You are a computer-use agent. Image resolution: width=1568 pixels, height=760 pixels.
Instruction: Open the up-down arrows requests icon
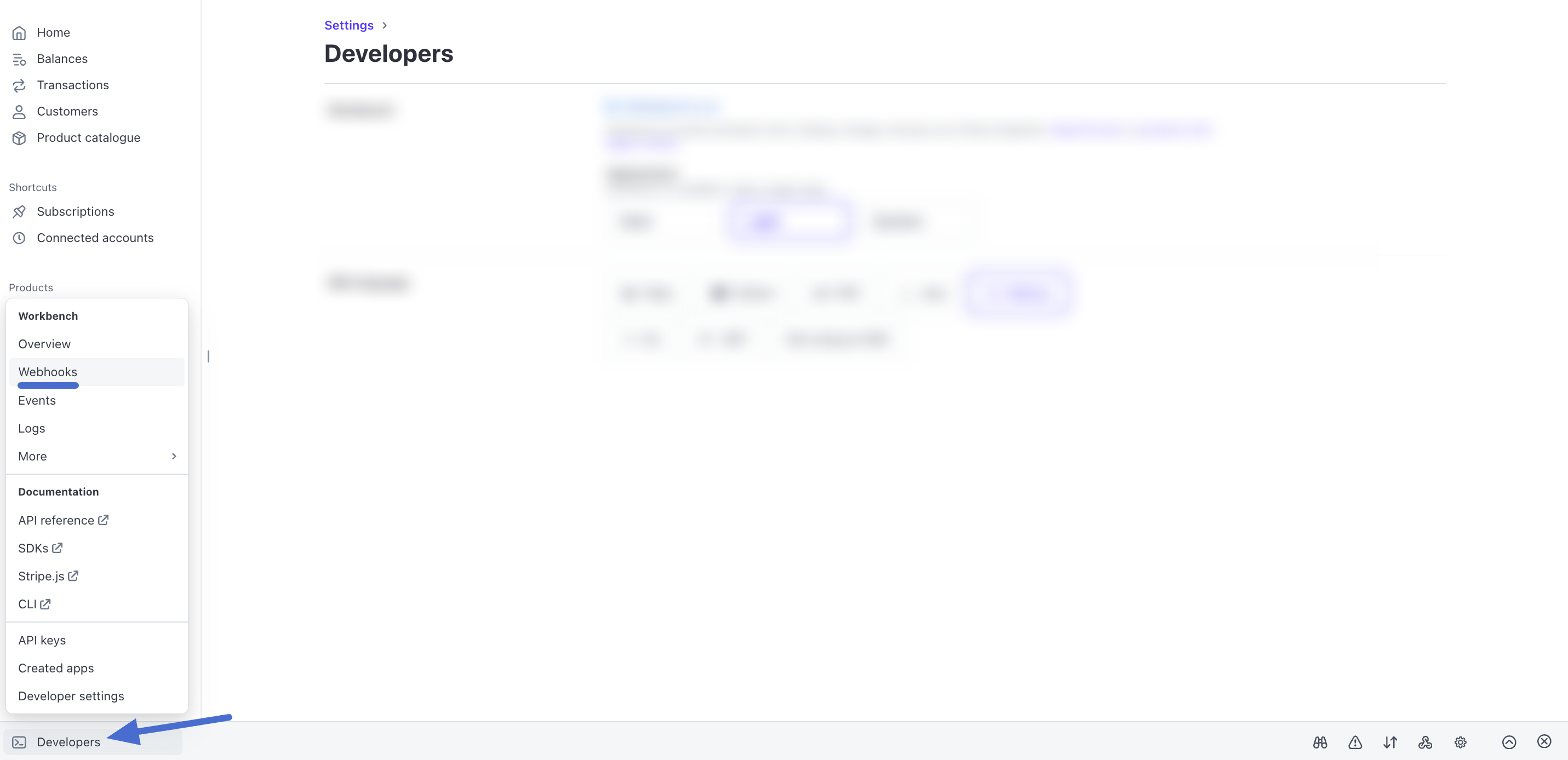click(1390, 742)
